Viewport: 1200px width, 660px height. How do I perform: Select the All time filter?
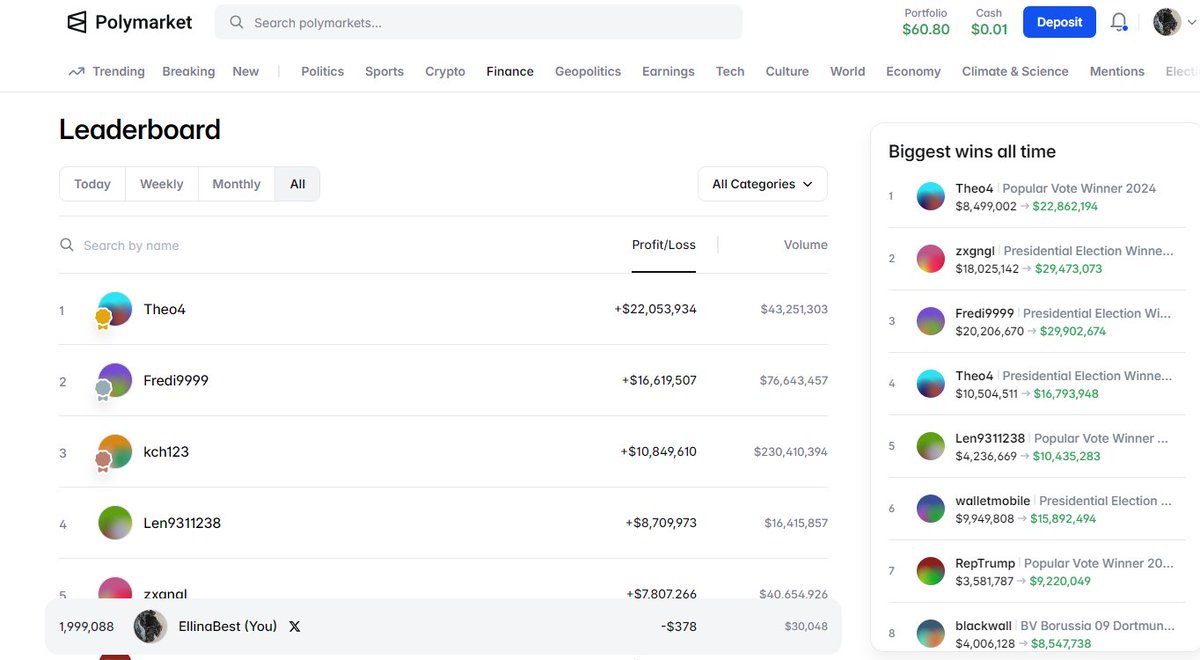click(x=297, y=184)
